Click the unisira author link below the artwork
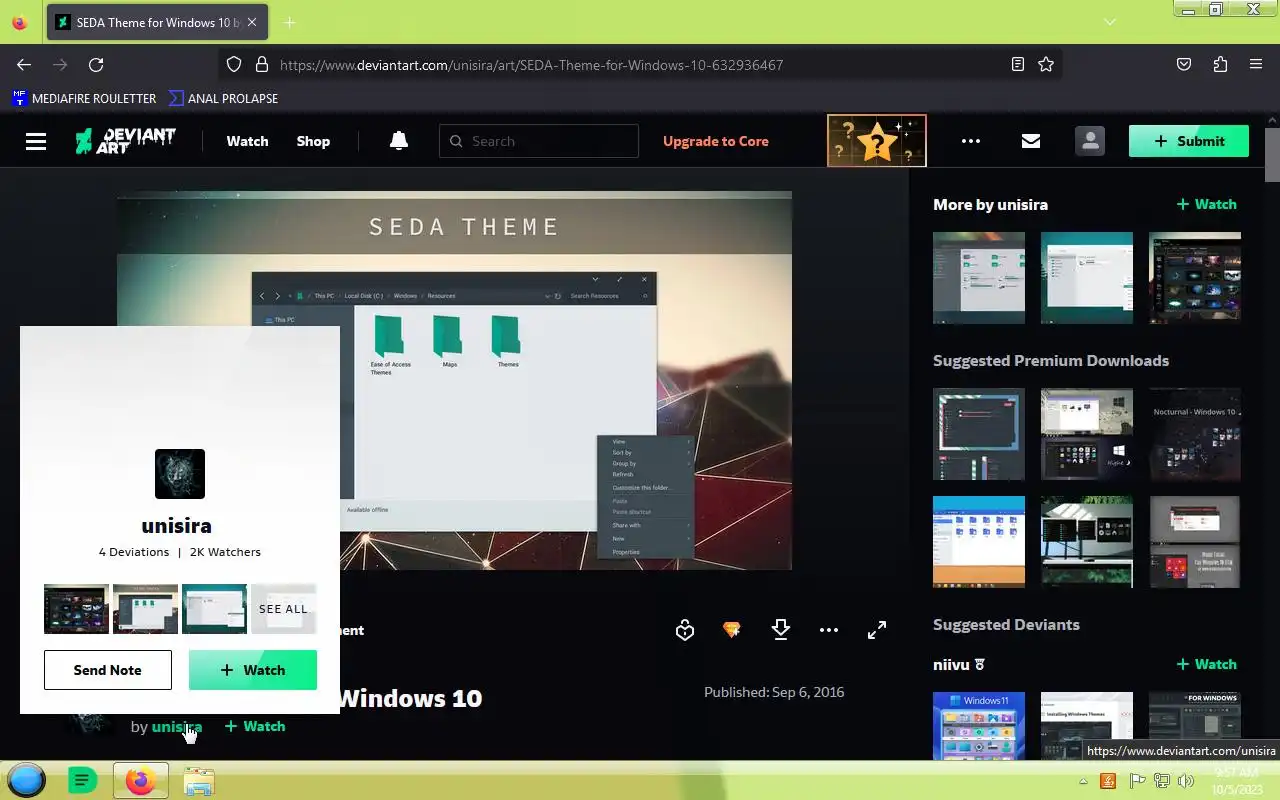1280x800 pixels. (177, 727)
